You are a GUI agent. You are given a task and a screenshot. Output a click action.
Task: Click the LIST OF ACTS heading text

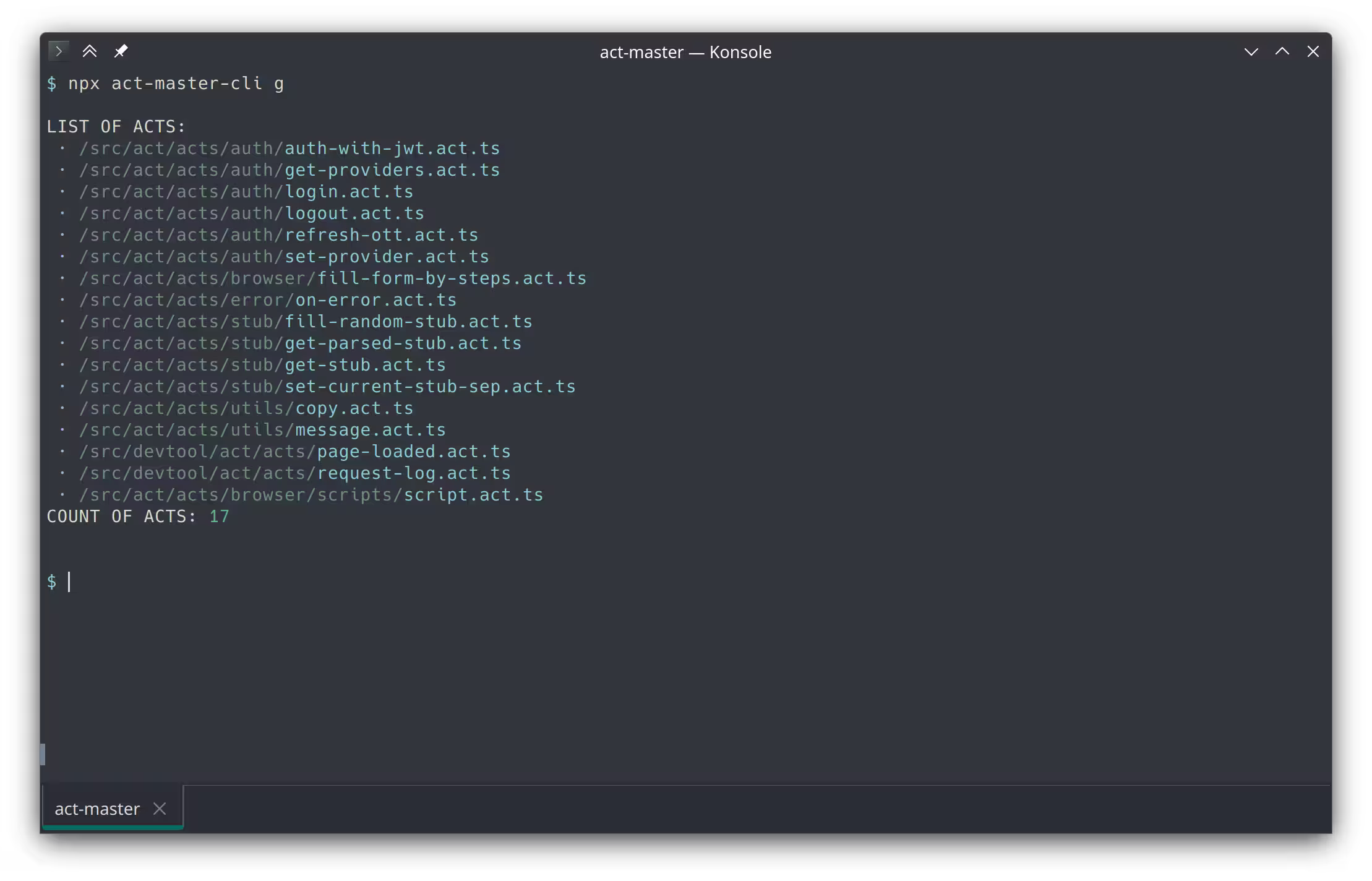point(116,126)
